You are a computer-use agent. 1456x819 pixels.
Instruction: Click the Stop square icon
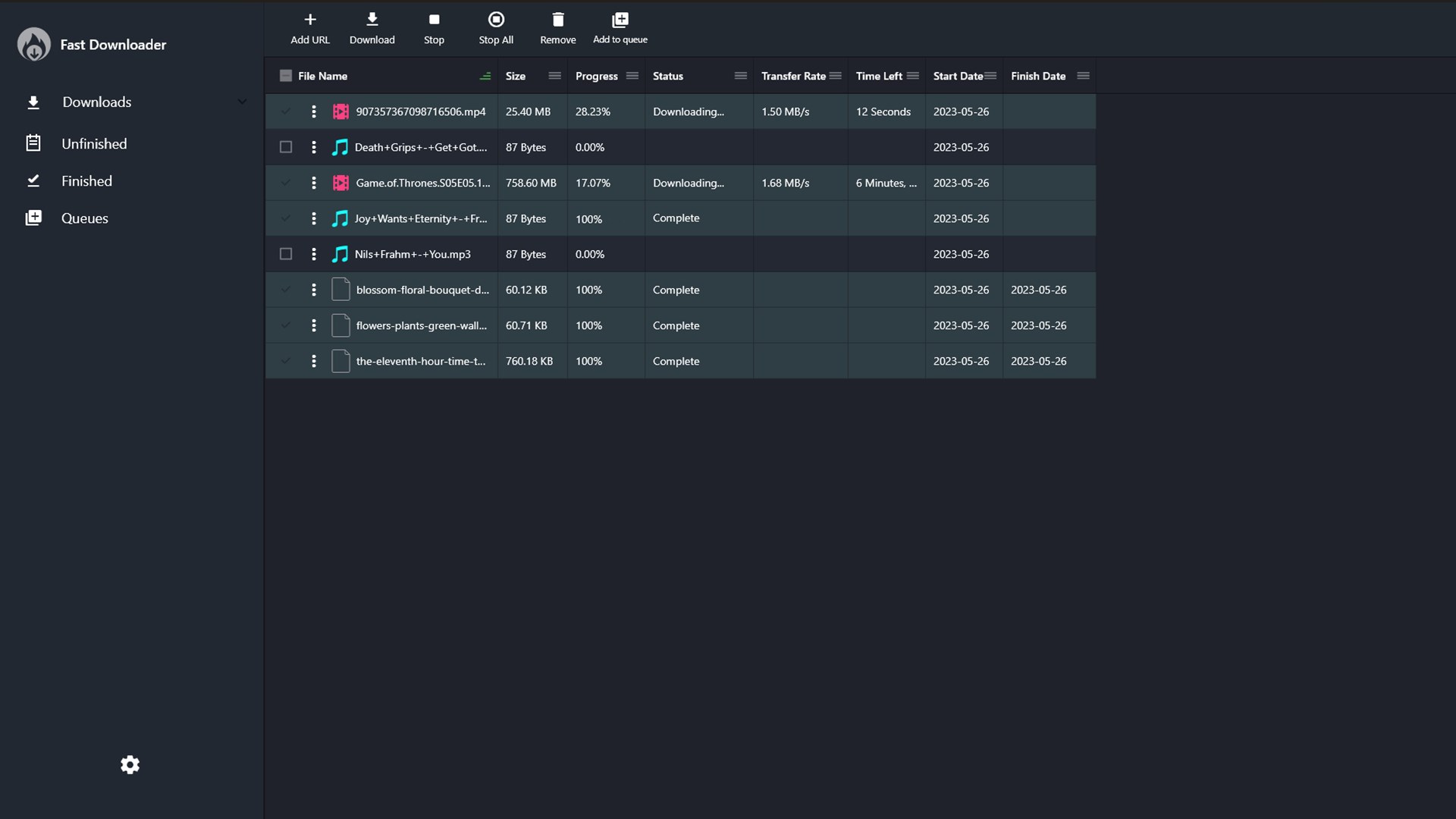click(434, 20)
